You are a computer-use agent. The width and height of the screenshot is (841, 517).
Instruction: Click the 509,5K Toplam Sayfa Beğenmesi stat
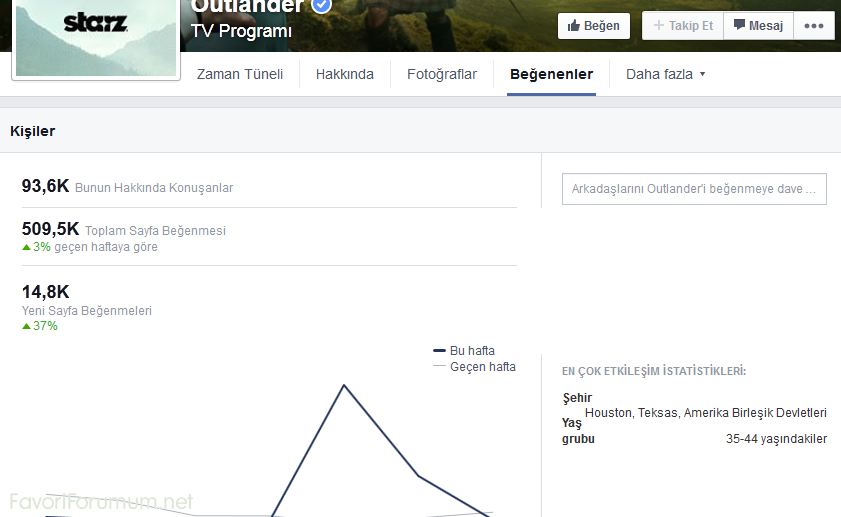[x=124, y=230]
